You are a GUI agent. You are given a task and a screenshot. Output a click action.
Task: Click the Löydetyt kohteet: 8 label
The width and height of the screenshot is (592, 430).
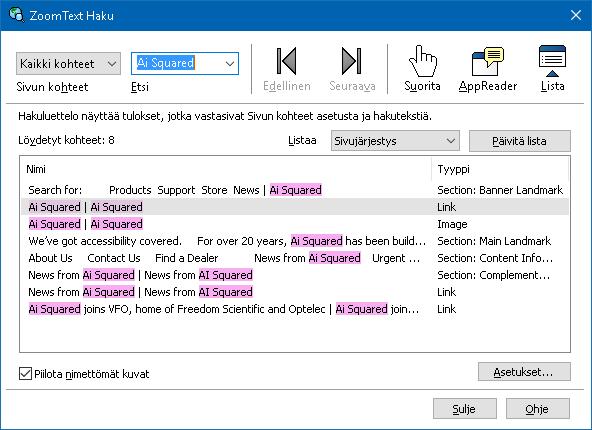pos(66,140)
